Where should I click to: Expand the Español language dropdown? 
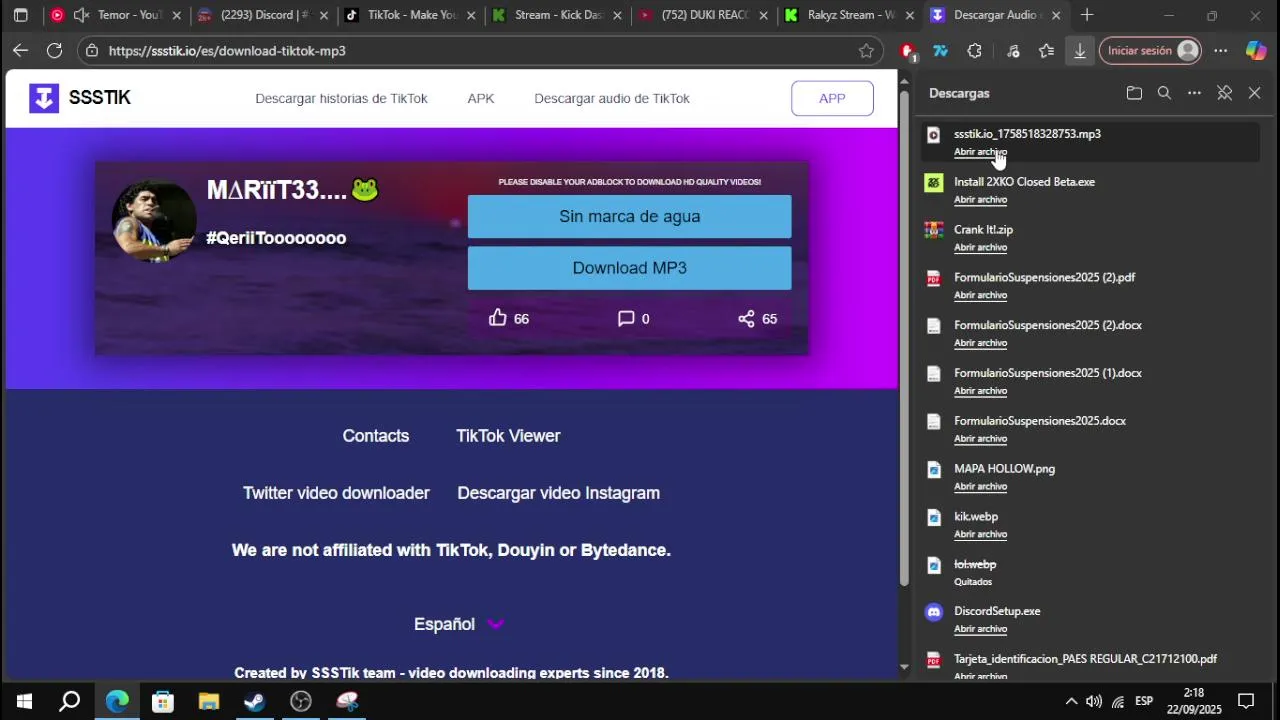(x=459, y=624)
